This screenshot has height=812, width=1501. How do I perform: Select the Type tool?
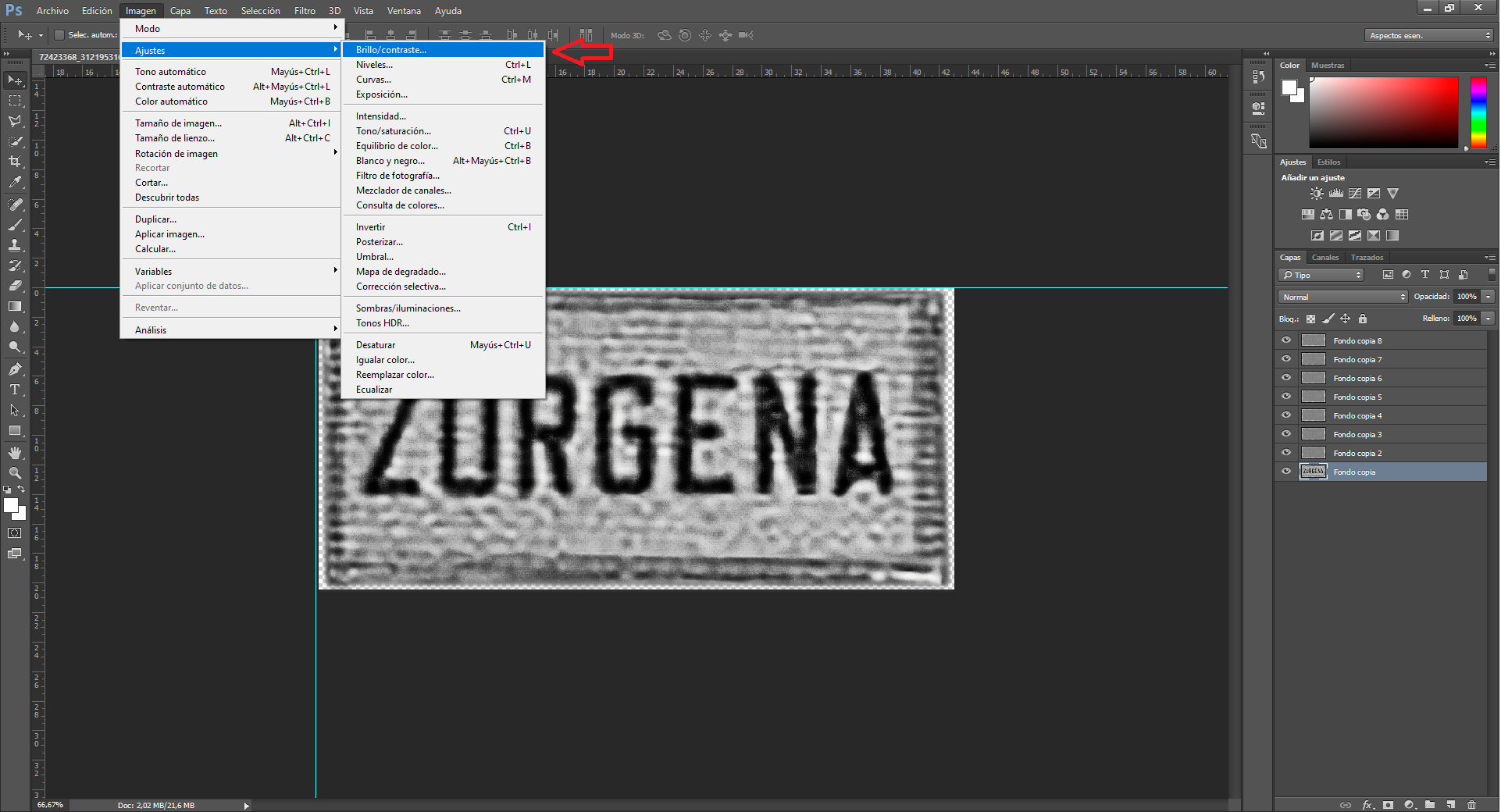(x=15, y=390)
